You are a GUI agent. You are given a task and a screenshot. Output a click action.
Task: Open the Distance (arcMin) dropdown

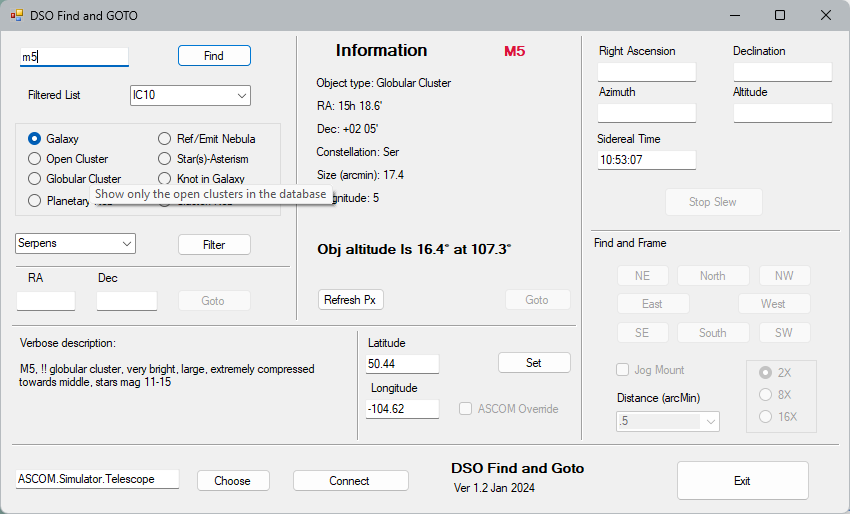click(668, 421)
